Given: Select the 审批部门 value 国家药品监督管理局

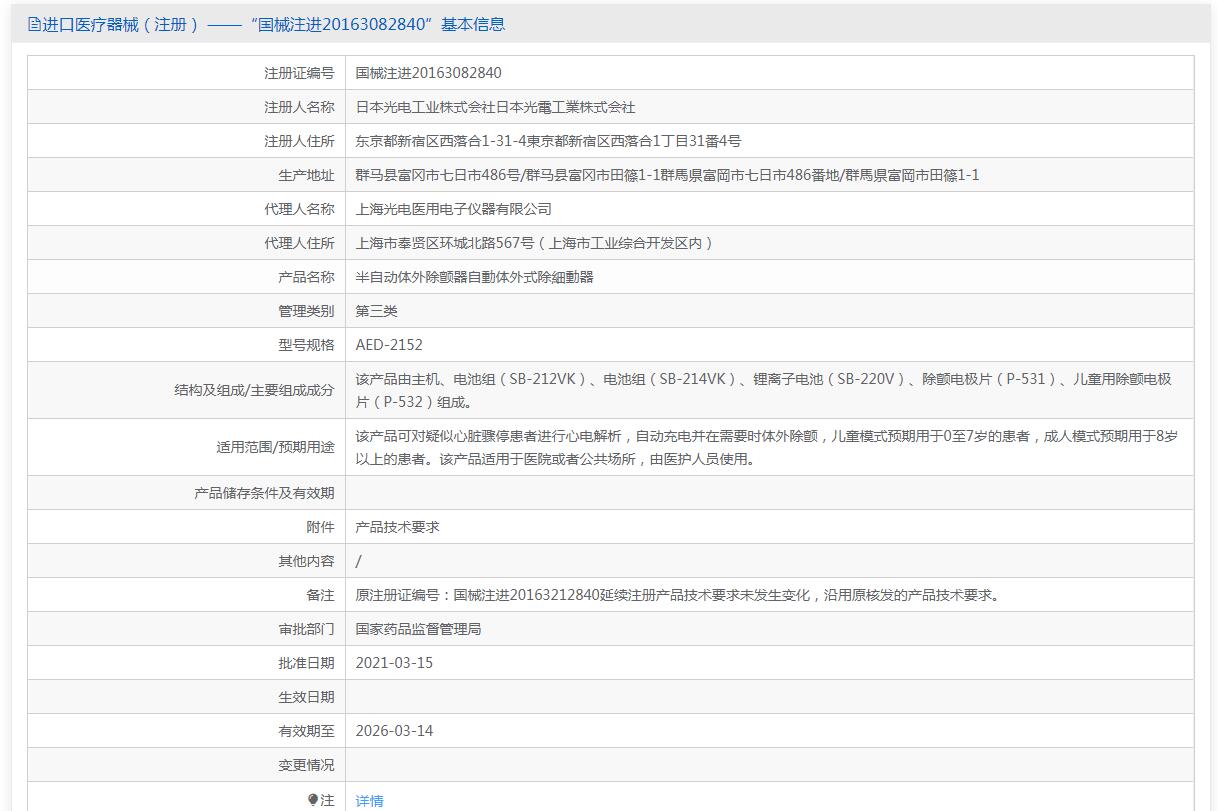Looking at the screenshot, I should [418, 629].
